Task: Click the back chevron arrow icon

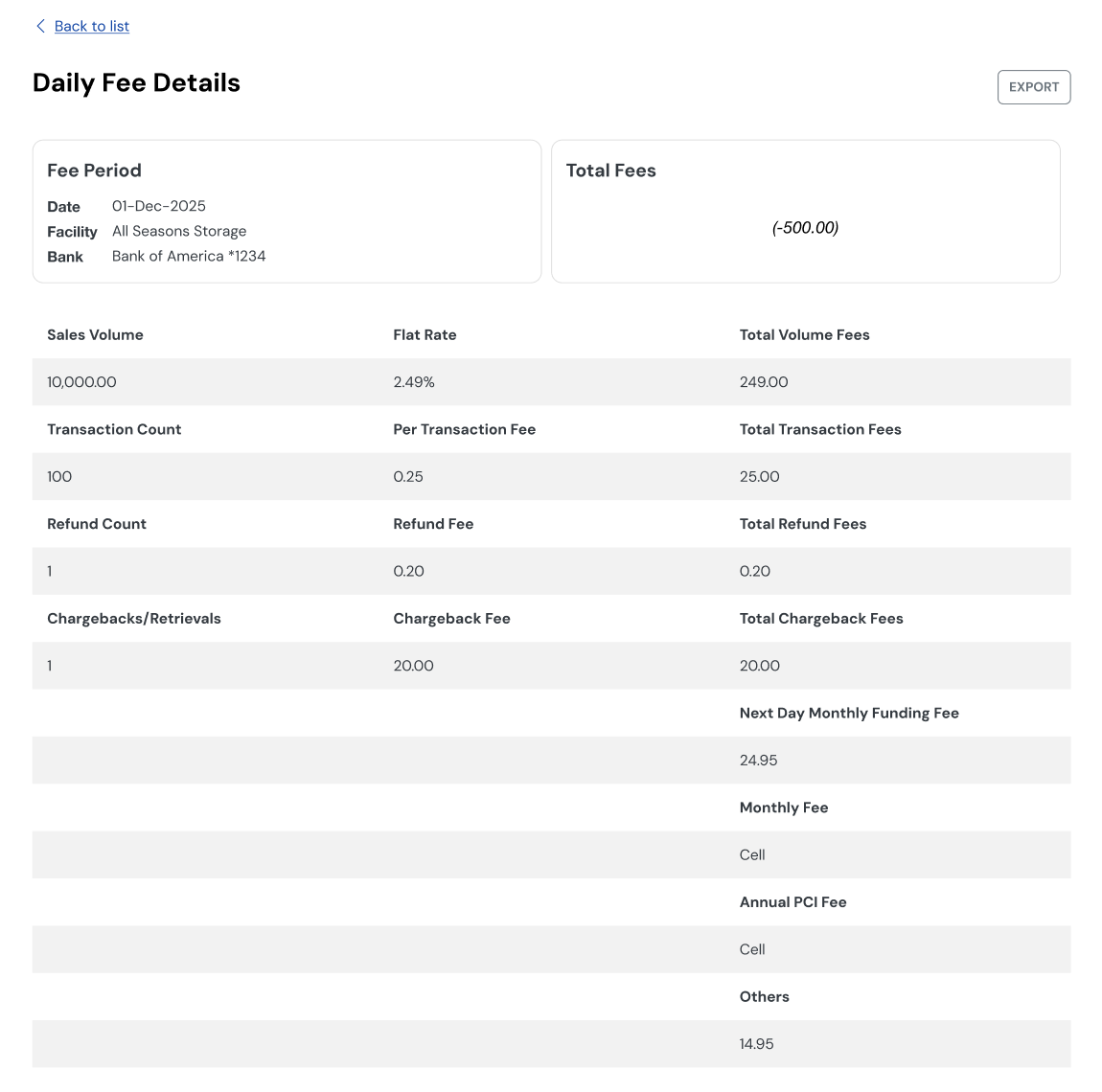Action: tap(40, 26)
